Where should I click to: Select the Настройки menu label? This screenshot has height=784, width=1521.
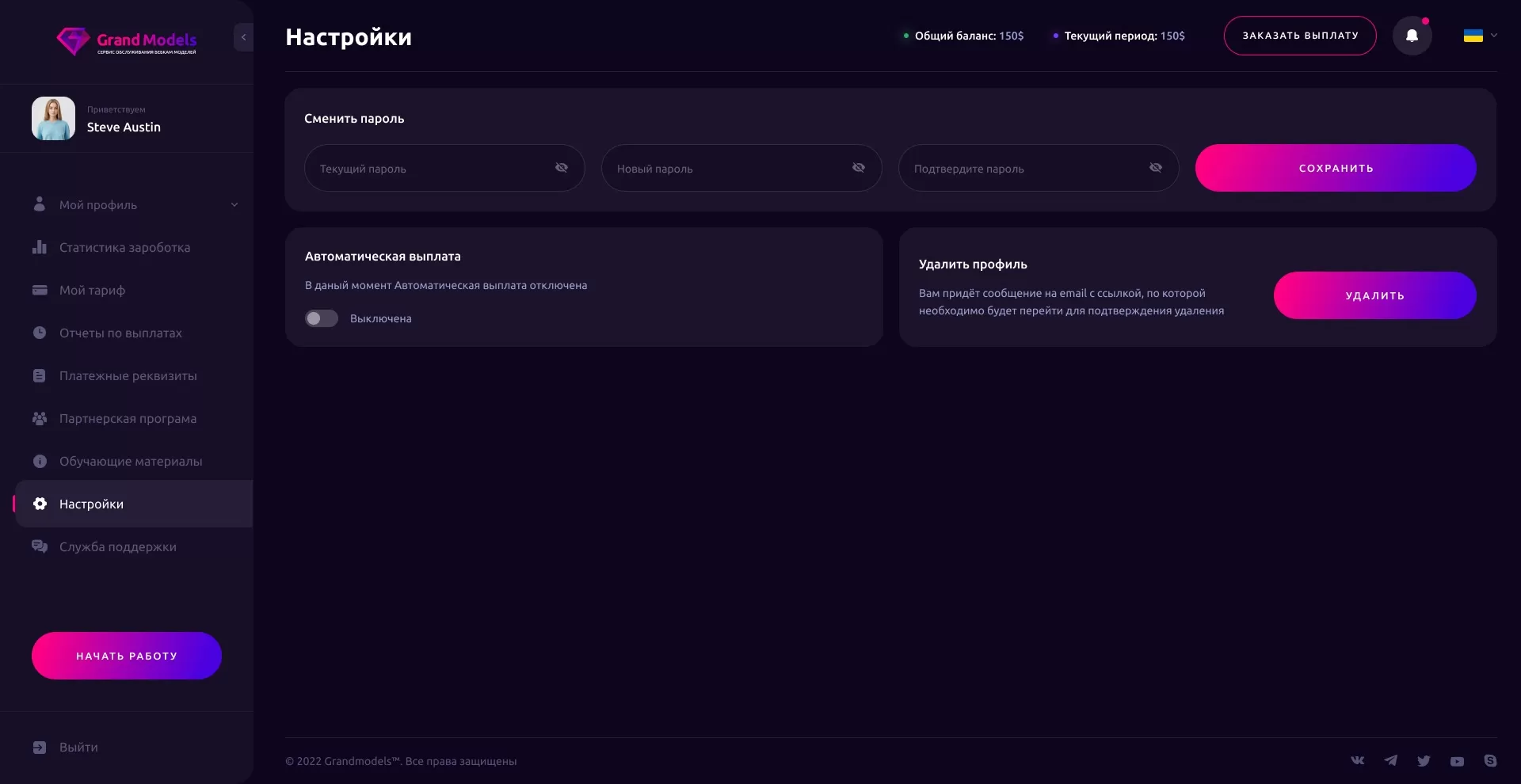click(91, 504)
